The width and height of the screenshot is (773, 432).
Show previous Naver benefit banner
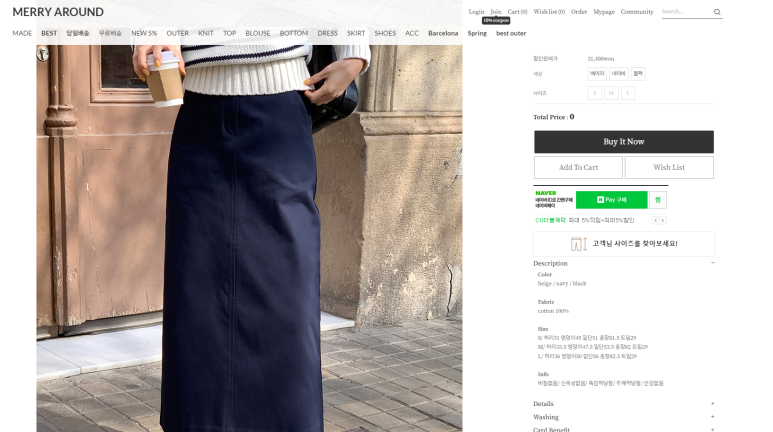tap(655, 220)
